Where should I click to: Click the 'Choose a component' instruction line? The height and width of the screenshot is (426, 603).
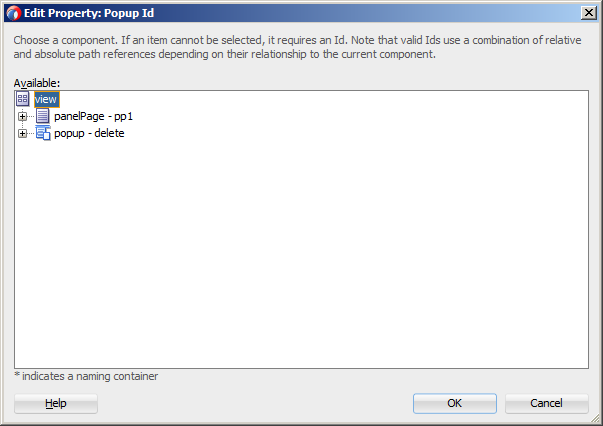click(x=297, y=40)
